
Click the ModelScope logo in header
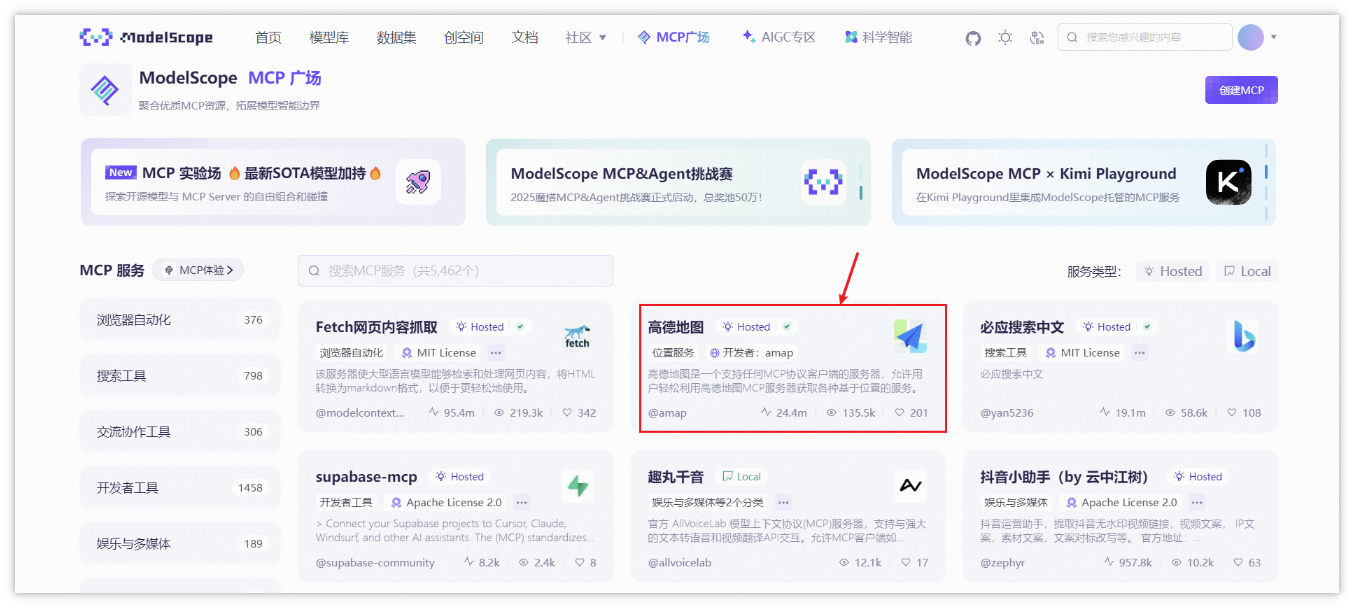click(x=146, y=38)
